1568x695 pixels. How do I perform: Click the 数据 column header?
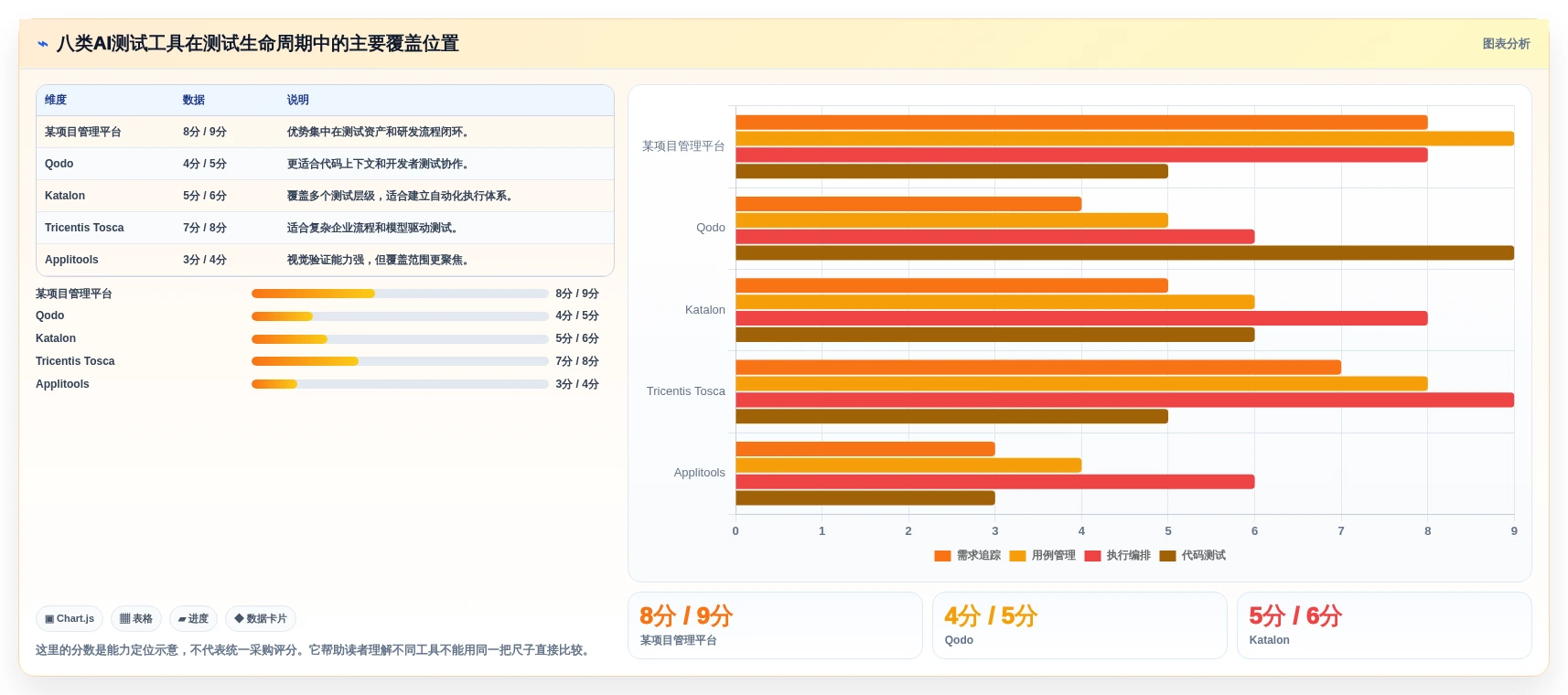click(x=194, y=101)
